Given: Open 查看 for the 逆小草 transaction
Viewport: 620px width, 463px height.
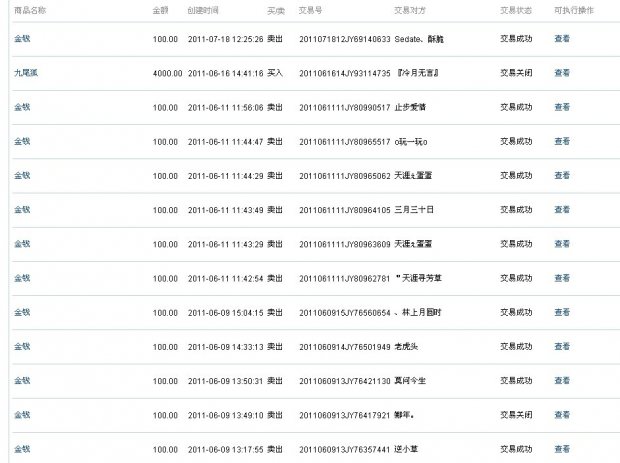Looking at the screenshot, I should [x=562, y=449].
